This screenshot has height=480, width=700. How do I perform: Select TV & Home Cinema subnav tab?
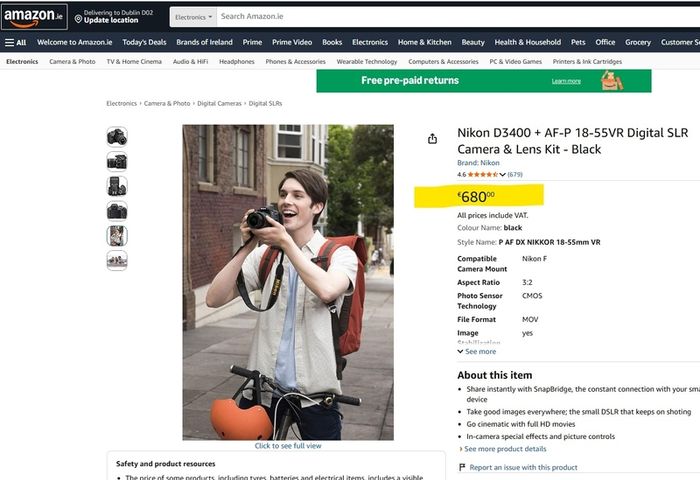point(134,62)
